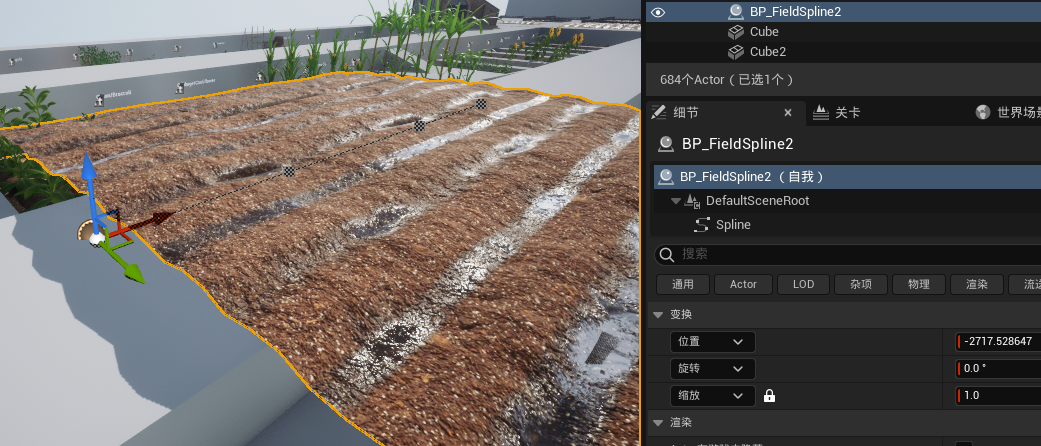This screenshot has width=1041, height=446.
Task: Click the BP_FieldSpline2 blueprint actor icon in outliner
Action: (x=736, y=11)
